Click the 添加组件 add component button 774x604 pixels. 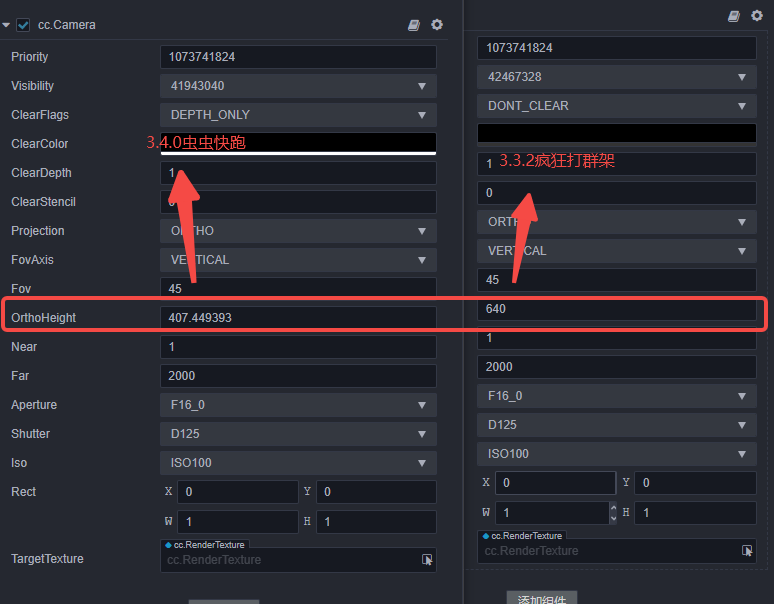(x=542, y=598)
